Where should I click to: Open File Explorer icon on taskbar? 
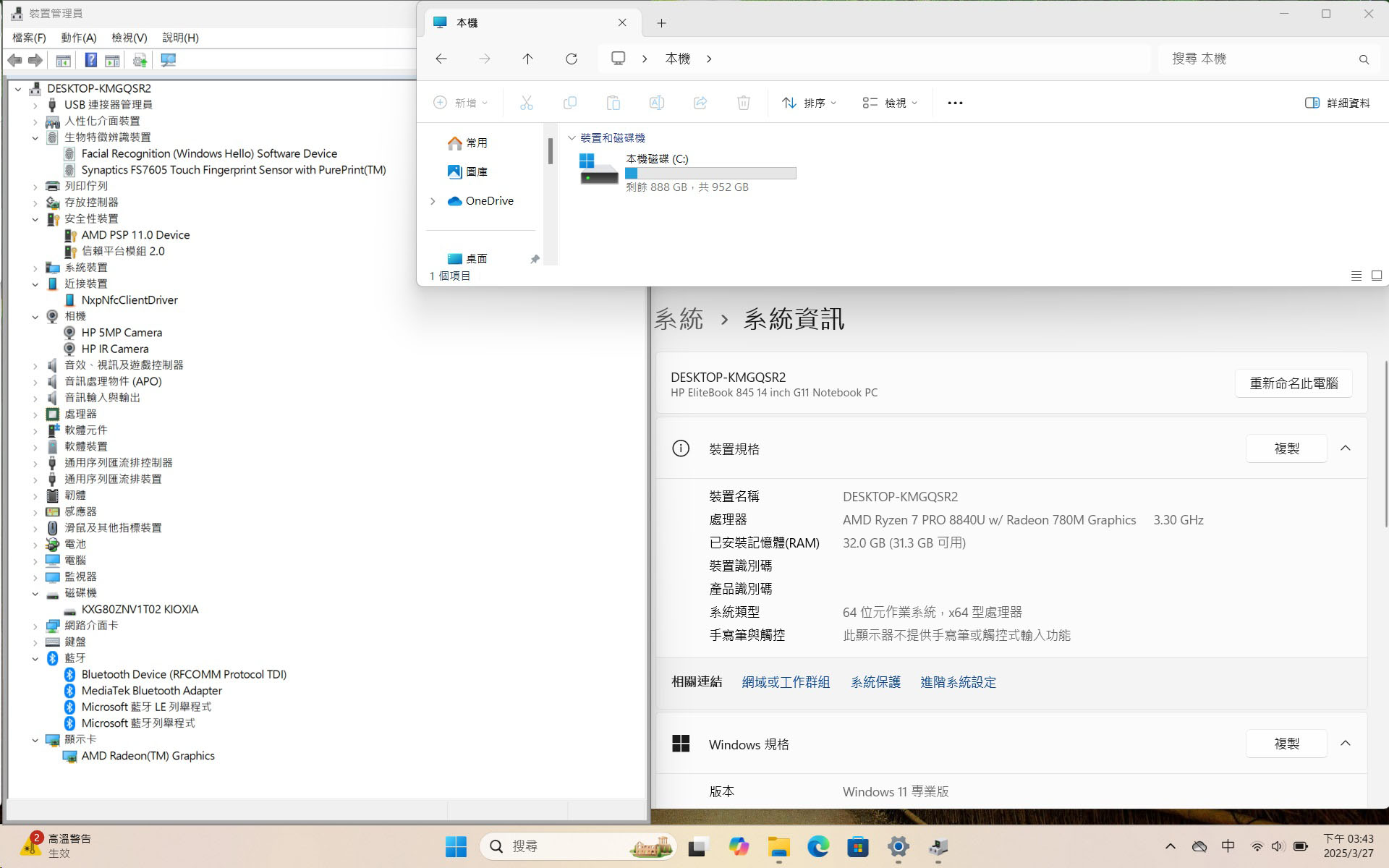(778, 846)
